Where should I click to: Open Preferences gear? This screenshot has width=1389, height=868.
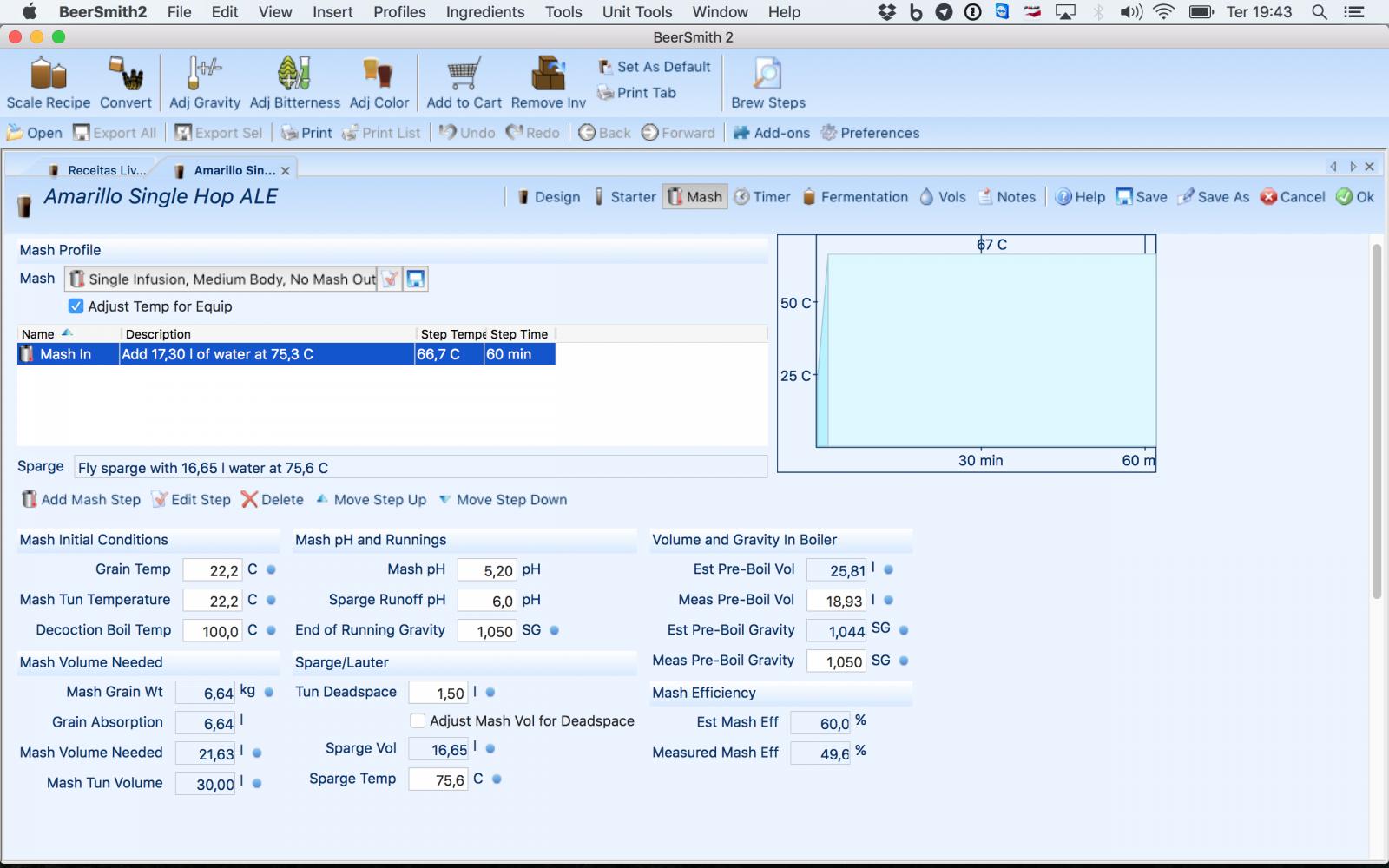click(870, 133)
